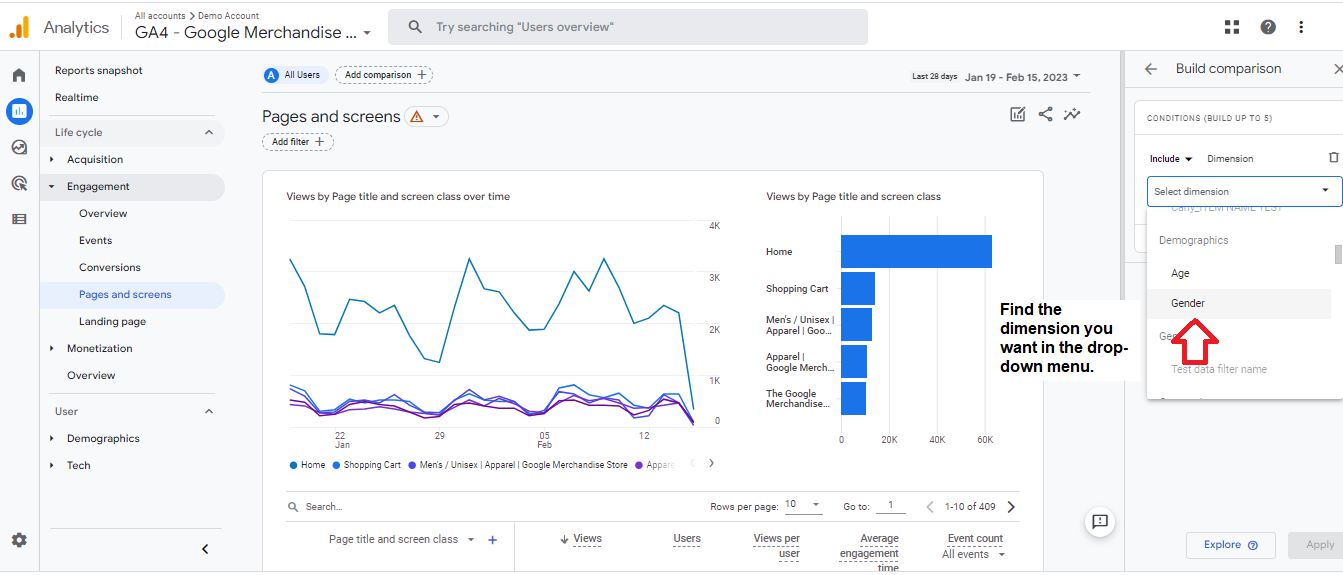This screenshot has height=575, width=1343.
Task: Open the Insights sparkline icon
Action: (1072, 114)
